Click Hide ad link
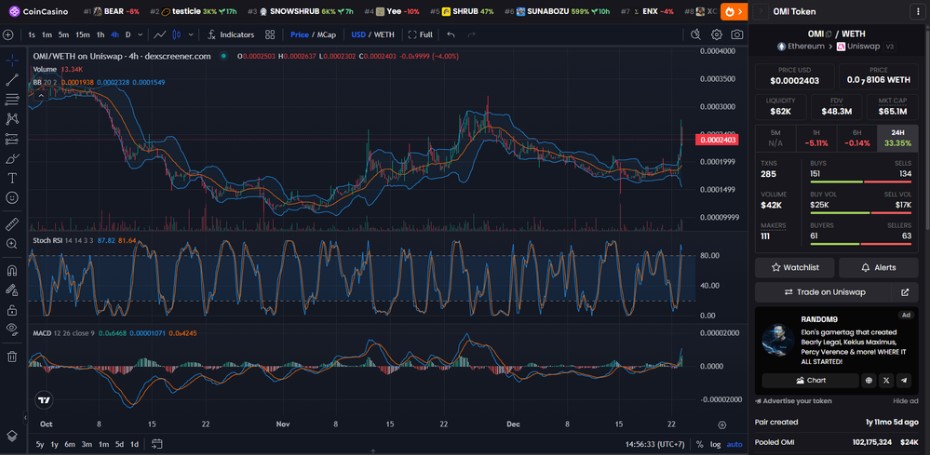Image resolution: width=930 pixels, height=455 pixels. click(x=906, y=401)
